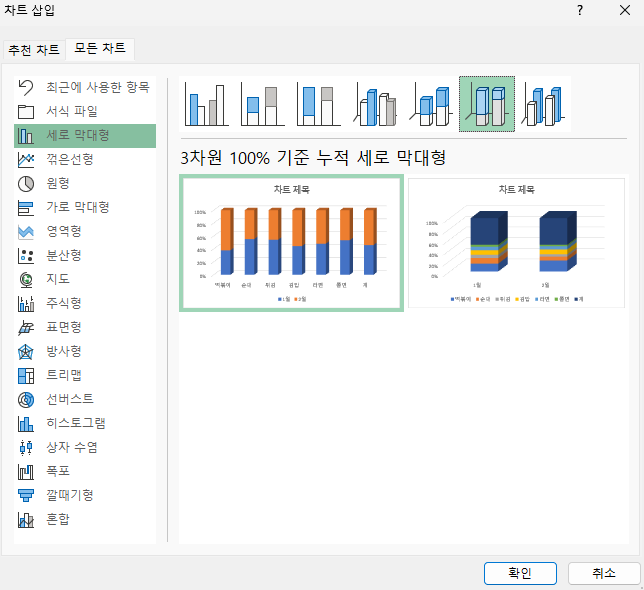The image size is (644, 590).
Task: Open the Templates (서식 파일) folder icon
Action: click(x=26, y=111)
